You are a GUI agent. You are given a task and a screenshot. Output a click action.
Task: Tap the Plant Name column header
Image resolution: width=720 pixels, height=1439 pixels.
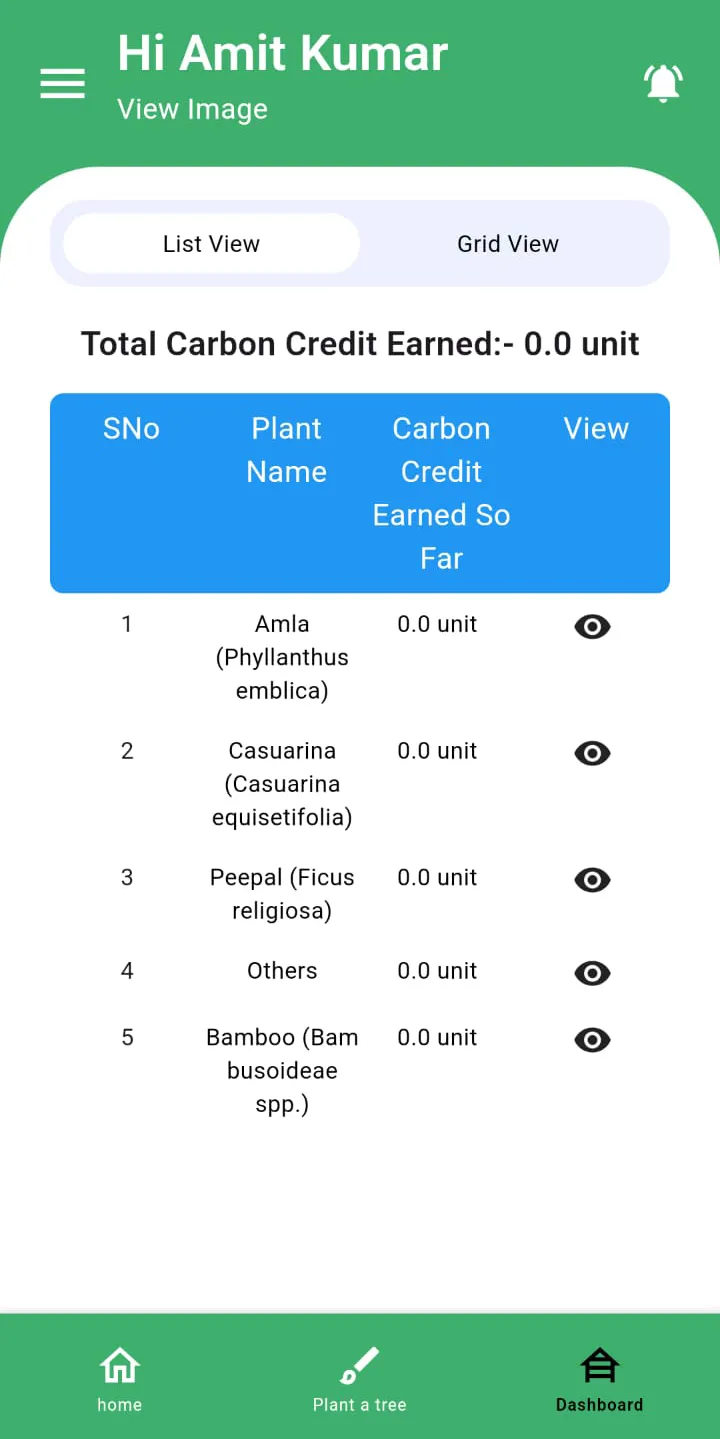(x=286, y=450)
